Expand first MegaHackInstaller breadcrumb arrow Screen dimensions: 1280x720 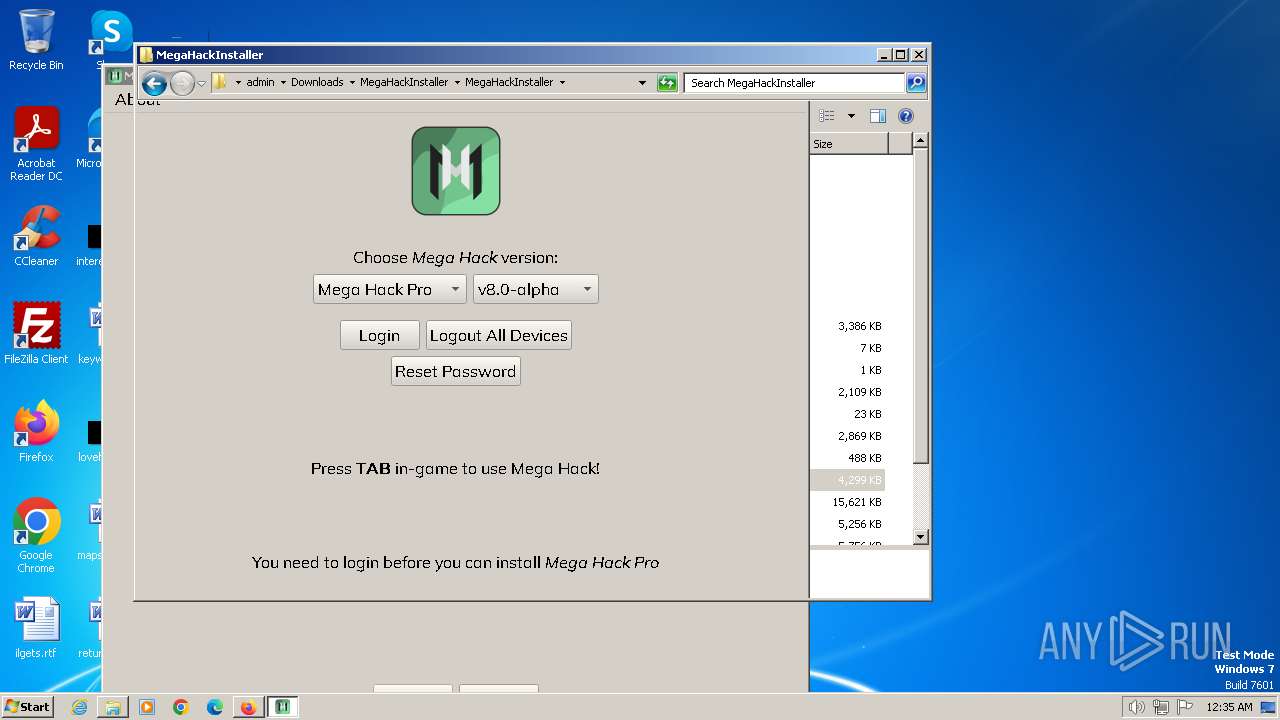coord(457,82)
